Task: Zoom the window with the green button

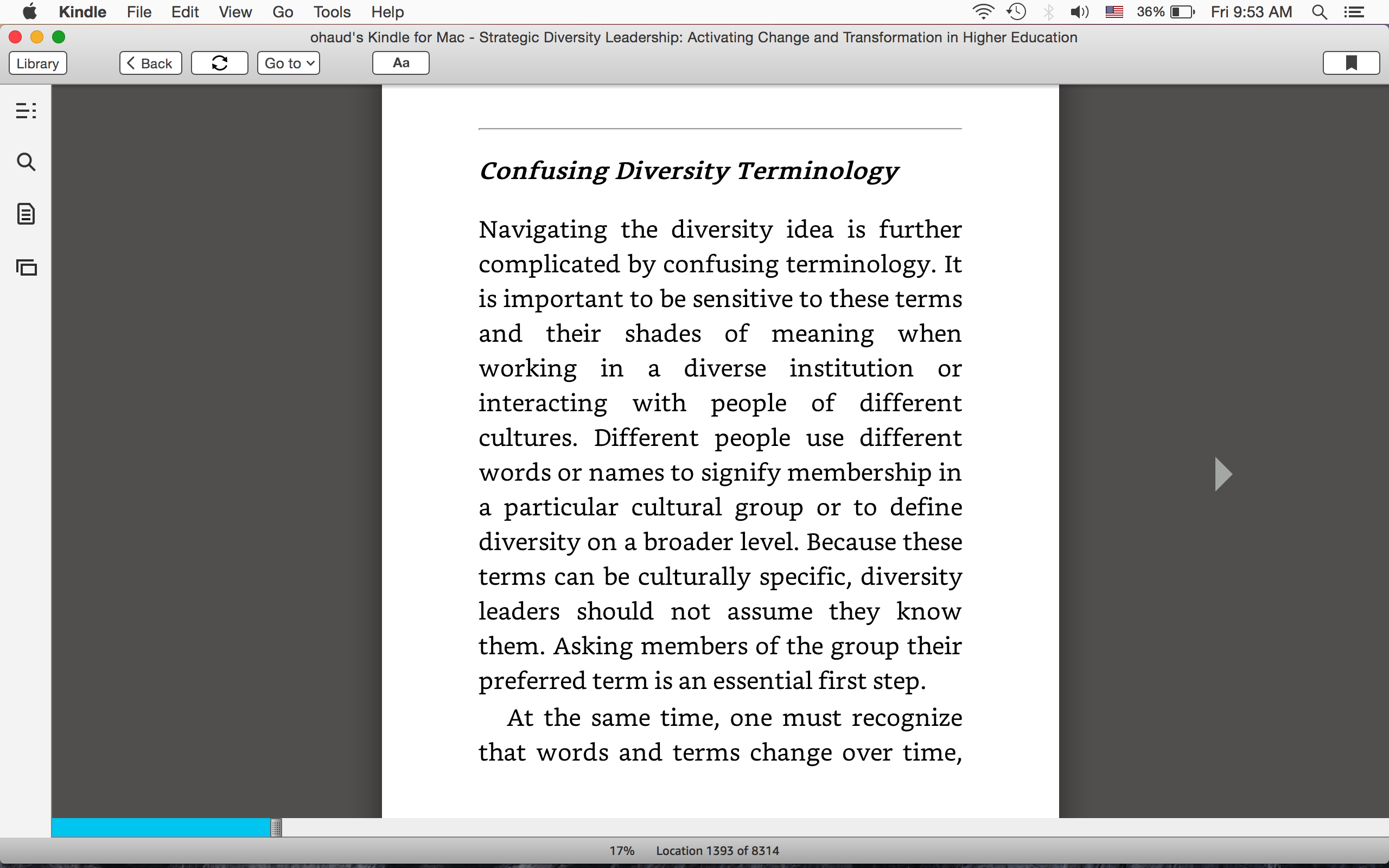Action: tap(59, 37)
